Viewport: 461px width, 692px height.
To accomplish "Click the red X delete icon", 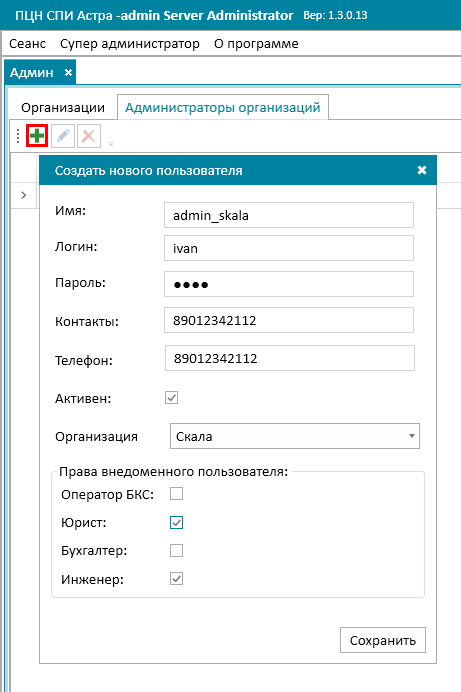I will pos(89,135).
